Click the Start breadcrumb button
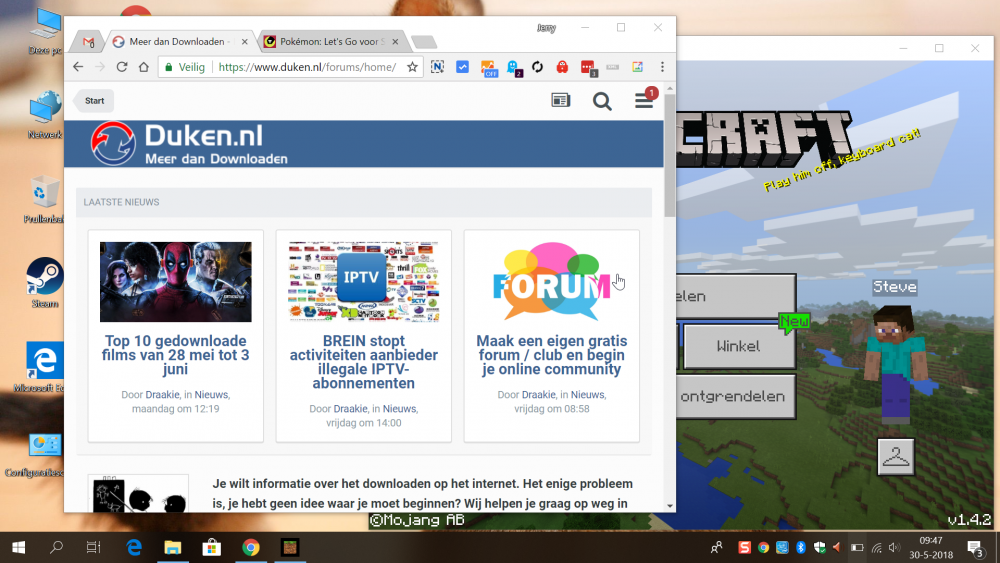The image size is (1000, 563). click(94, 101)
